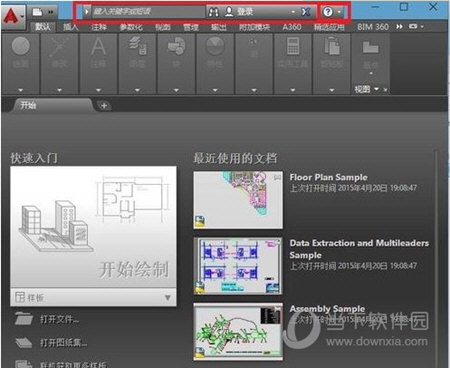The width and height of the screenshot is (450, 368).
Task: Open the Autodesk Exchange Apps X icon
Action: coord(306,12)
